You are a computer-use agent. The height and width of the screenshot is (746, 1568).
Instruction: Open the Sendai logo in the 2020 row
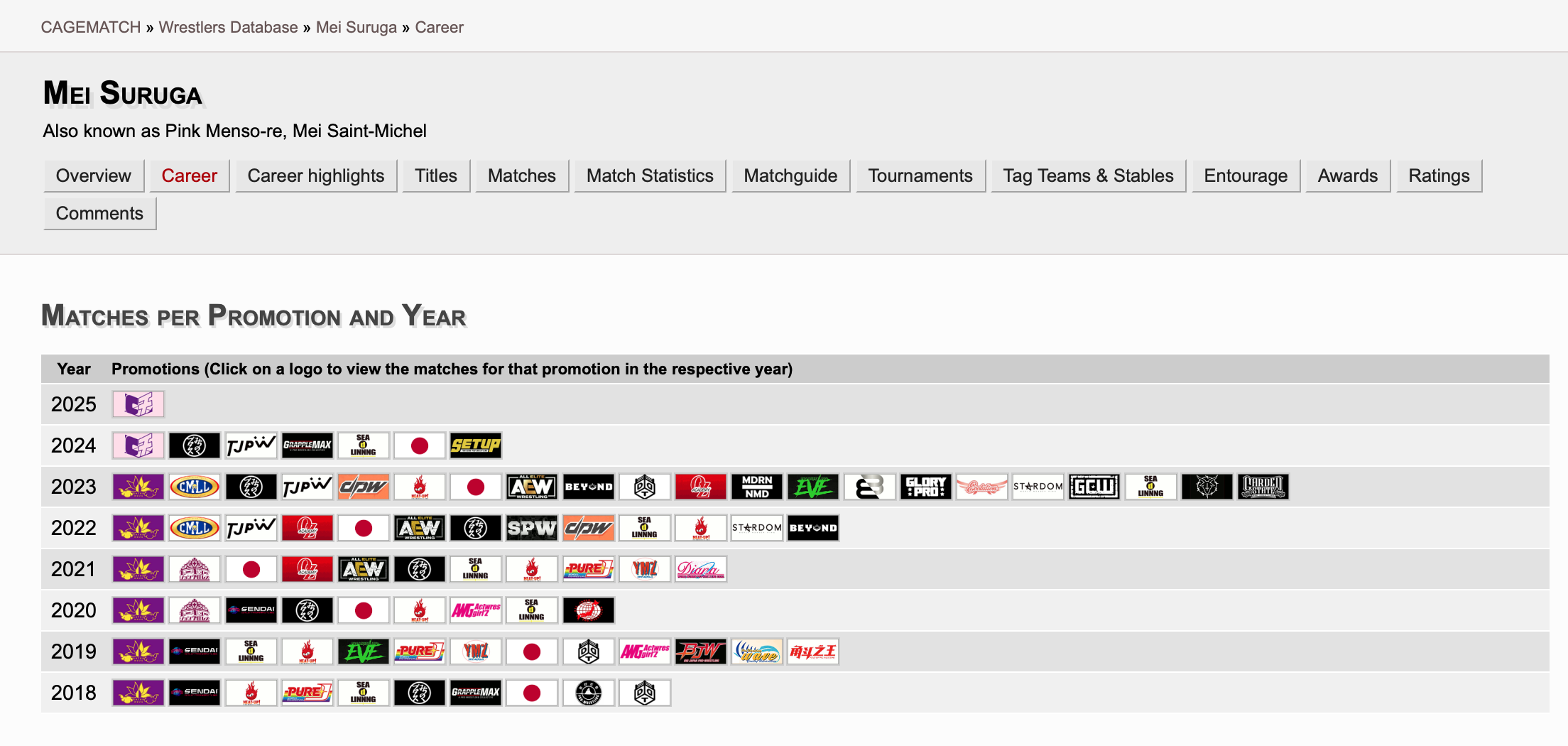tap(251, 610)
